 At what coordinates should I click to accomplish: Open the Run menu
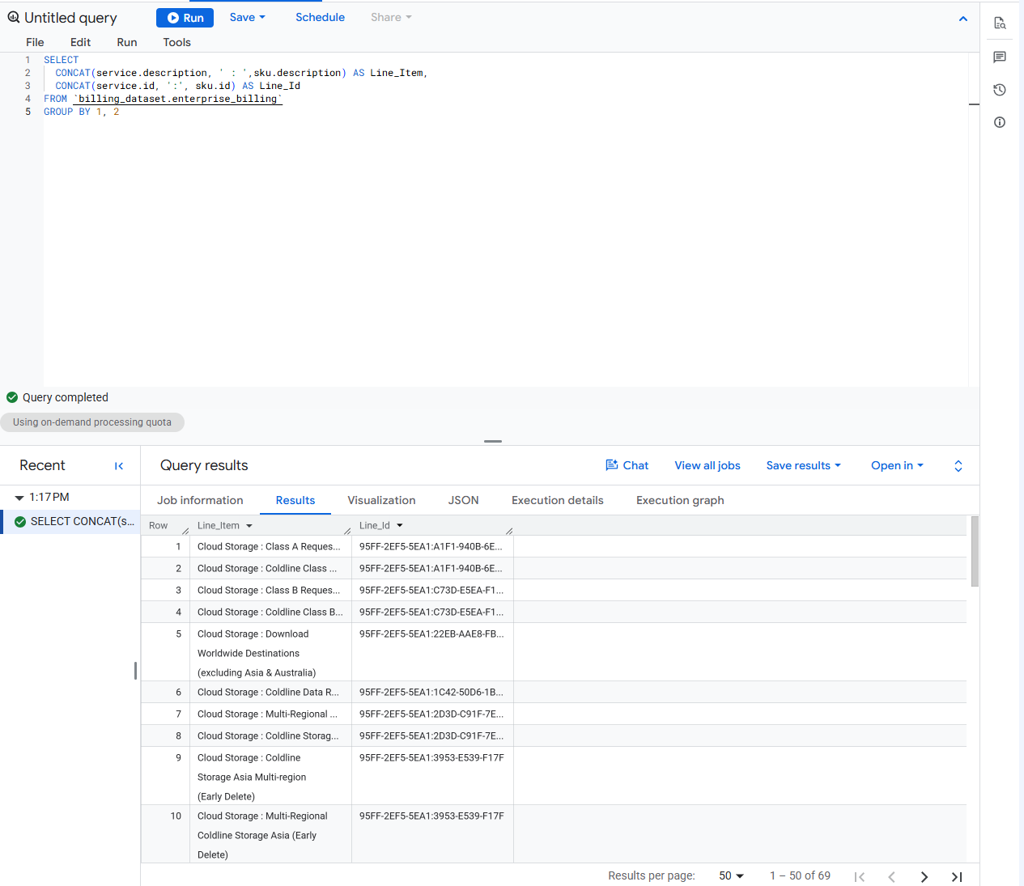127,42
